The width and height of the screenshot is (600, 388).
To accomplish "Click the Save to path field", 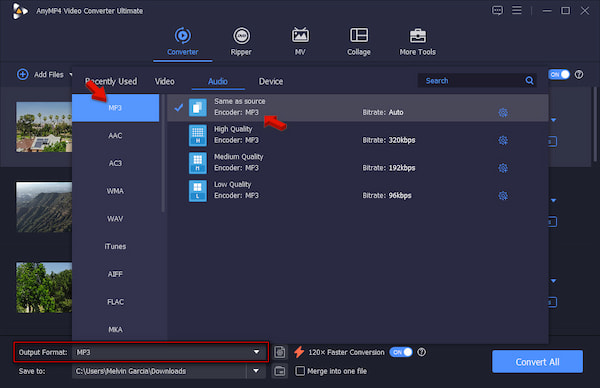I will coord(159,371).
